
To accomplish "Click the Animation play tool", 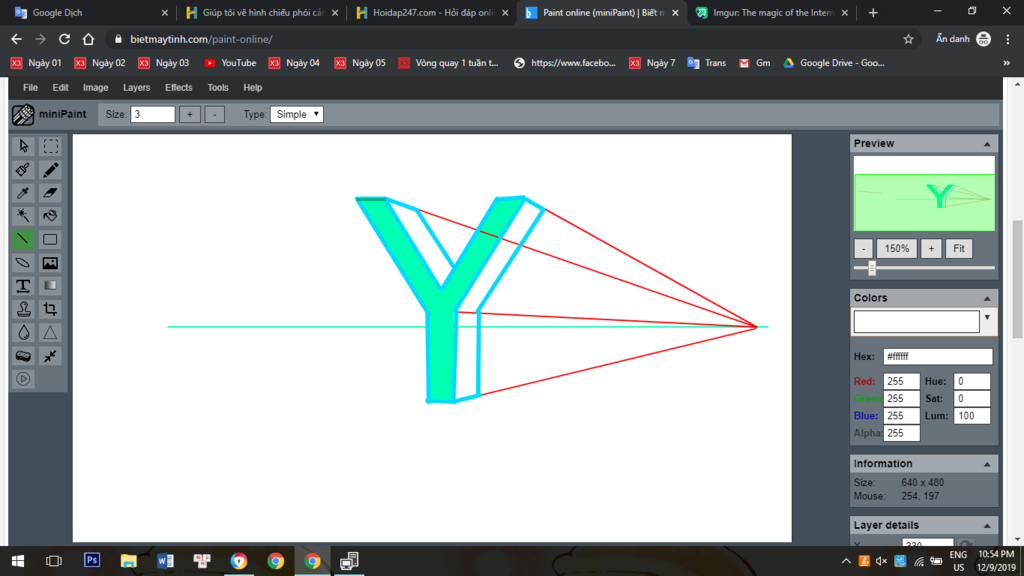I will 24,379.
